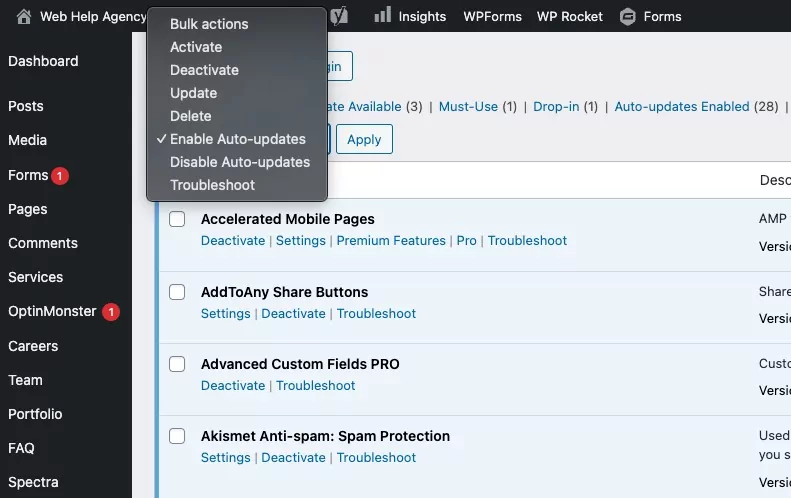Open Careers in the sidebar
Screen dimensions: 791x498
coord(33,346)
